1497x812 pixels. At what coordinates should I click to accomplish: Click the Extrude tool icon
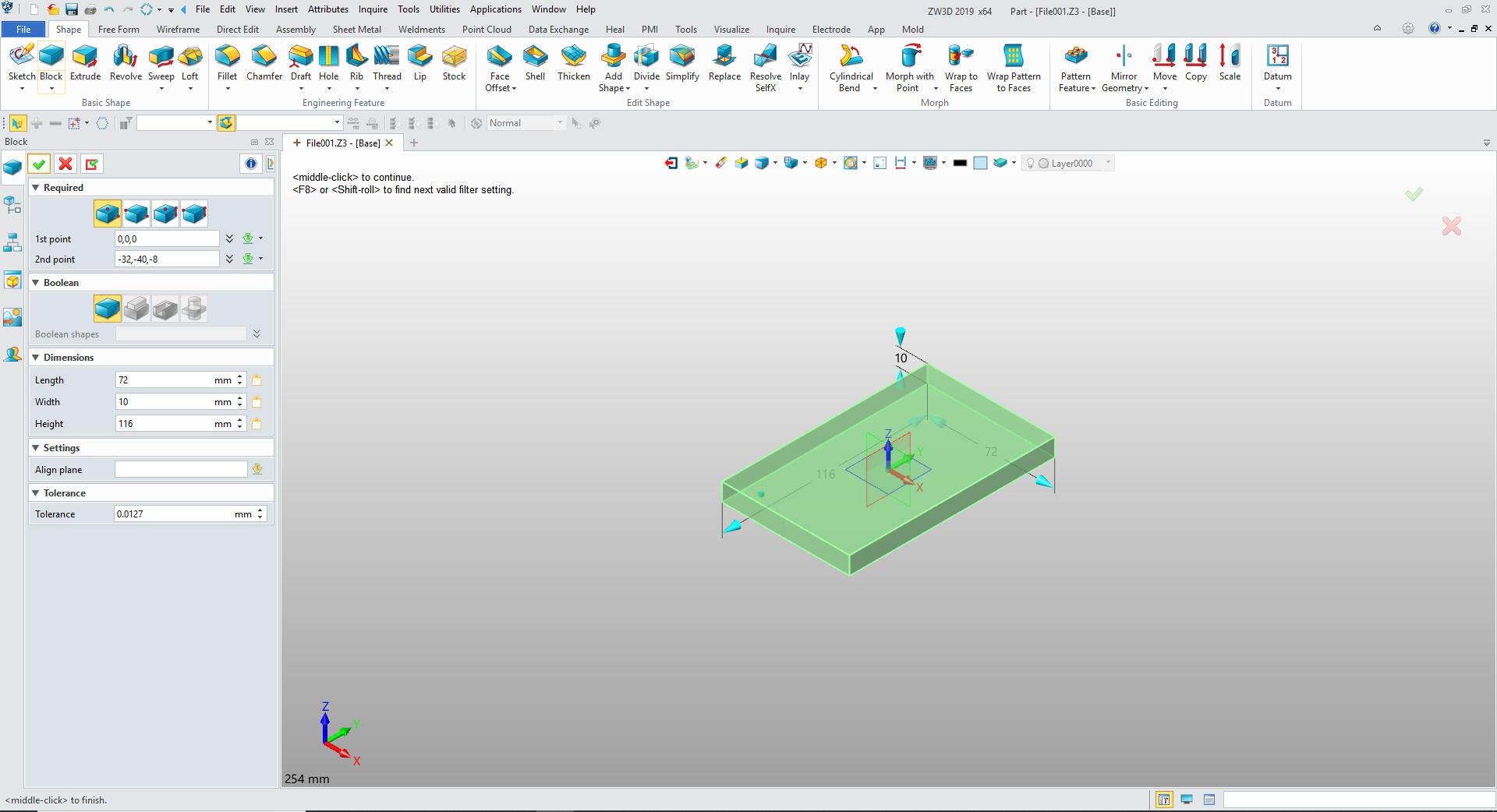click(85, 62)
